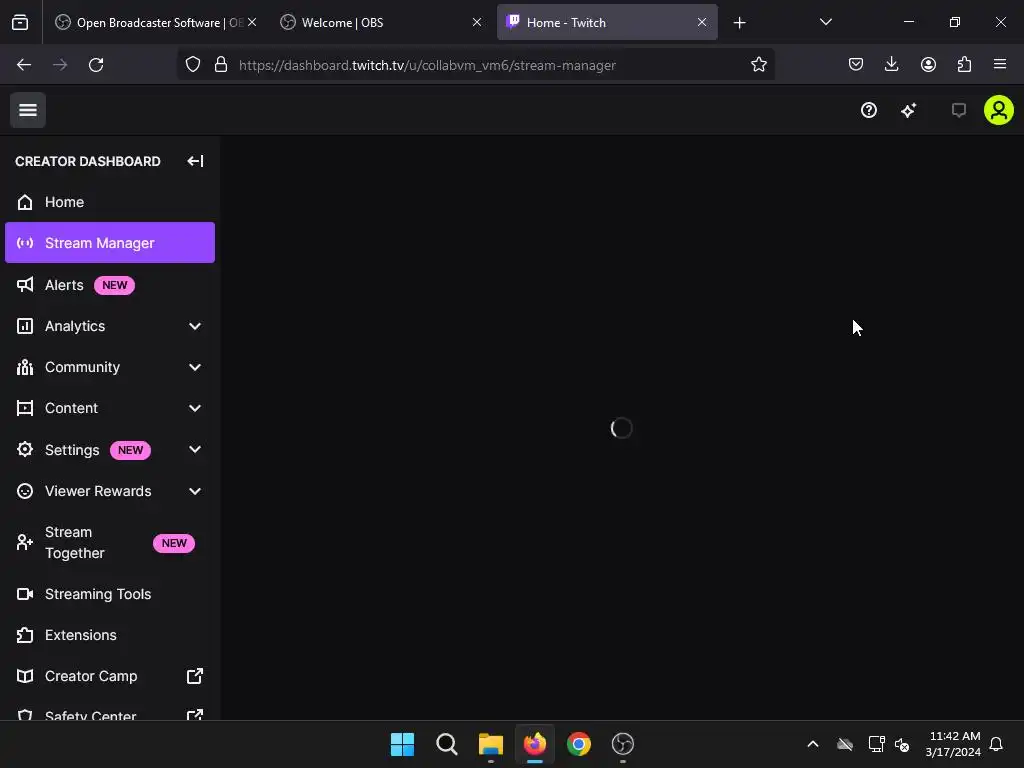1024x768 pixels.
Task: Click the site security padlock icon
Action: click(221, 65)
